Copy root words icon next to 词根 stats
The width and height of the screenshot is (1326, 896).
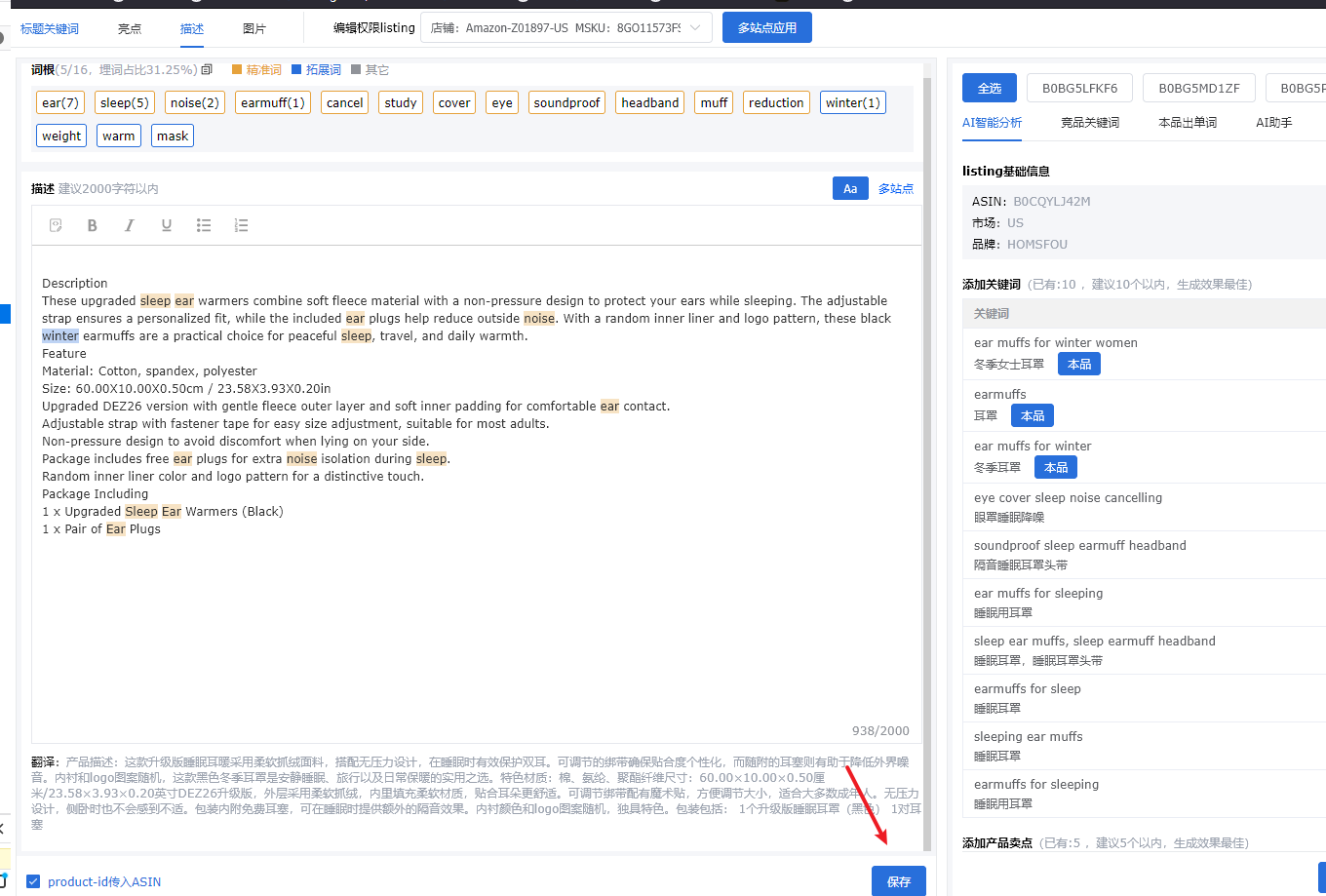[207, 70]
